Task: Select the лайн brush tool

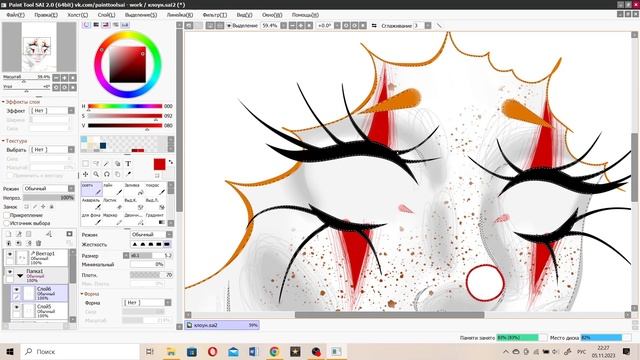Action: [x=112, y=189]
